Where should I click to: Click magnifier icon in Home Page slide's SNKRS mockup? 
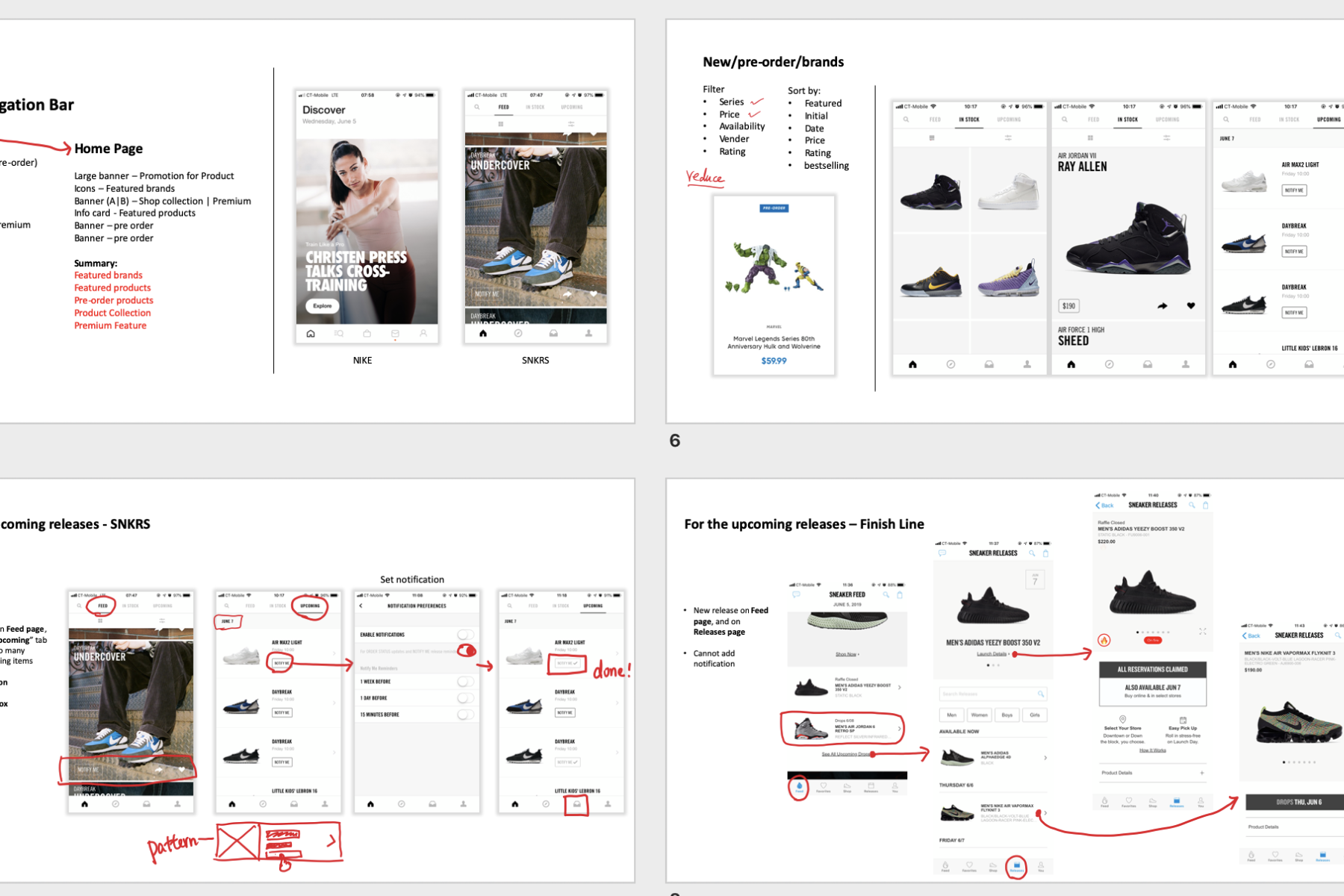tap(477, 108)
